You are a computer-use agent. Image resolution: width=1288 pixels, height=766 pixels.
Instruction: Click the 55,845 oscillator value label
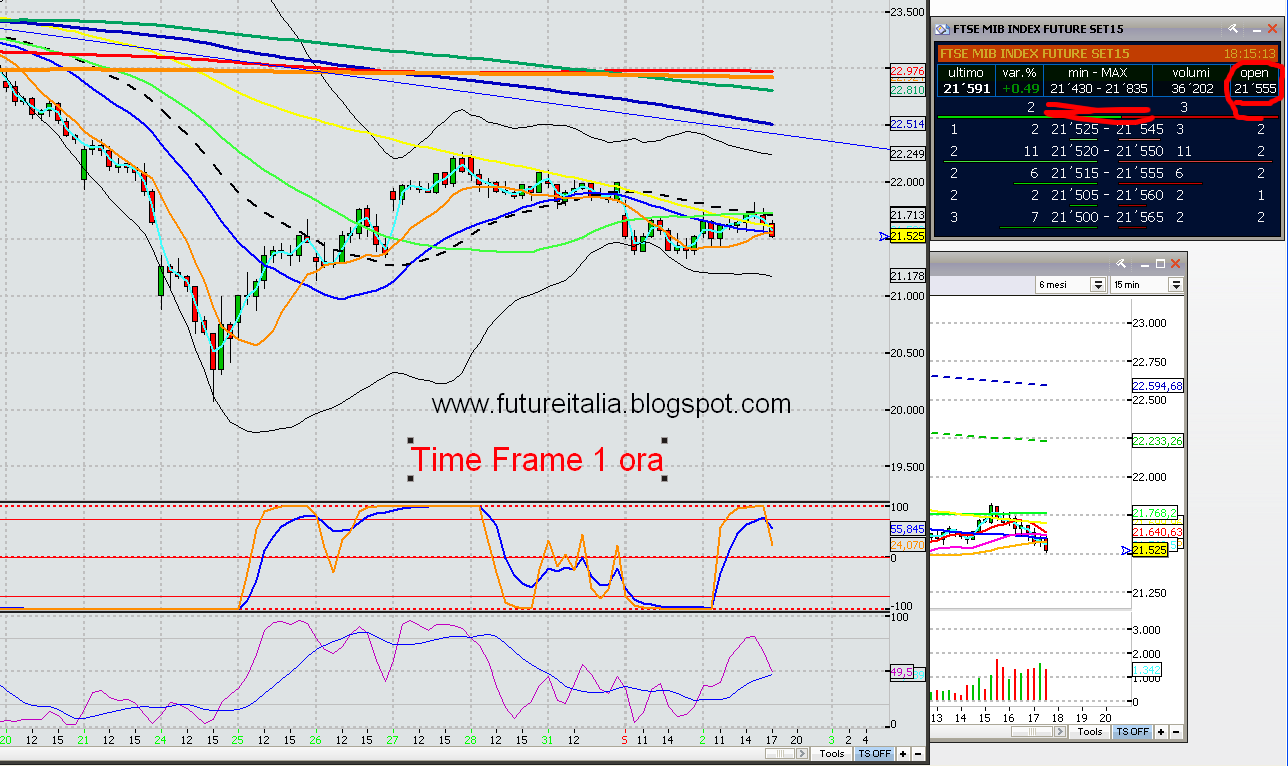(x=907, y=529)
